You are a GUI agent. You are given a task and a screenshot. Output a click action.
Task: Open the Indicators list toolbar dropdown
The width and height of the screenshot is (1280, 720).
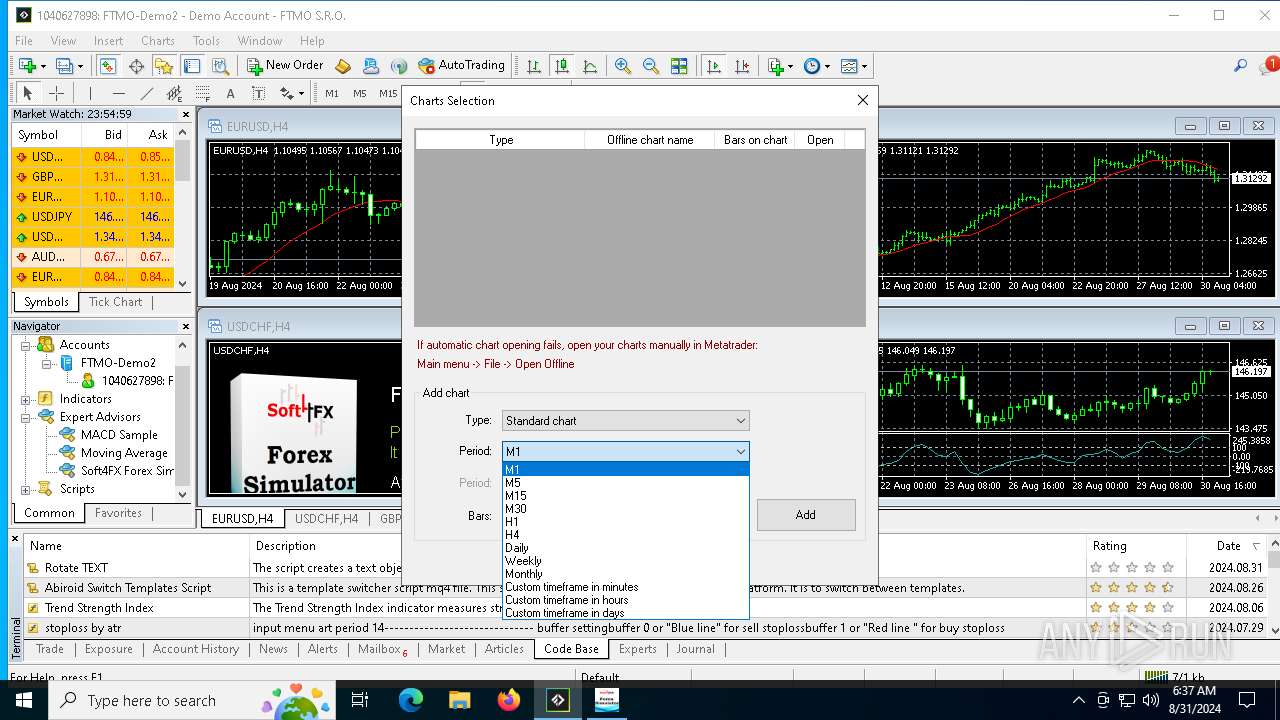click(780, 66)
